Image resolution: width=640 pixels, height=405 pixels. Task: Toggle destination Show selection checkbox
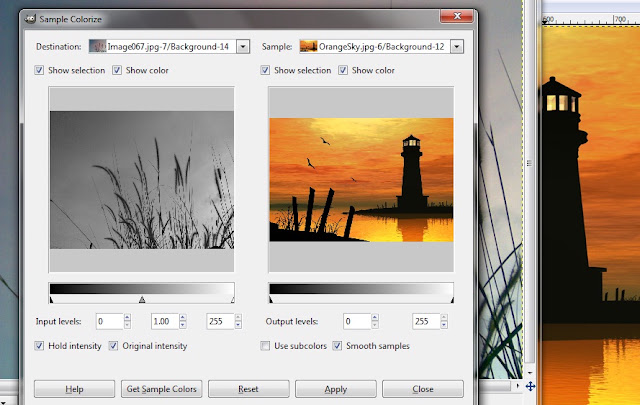tap(39, 70)
